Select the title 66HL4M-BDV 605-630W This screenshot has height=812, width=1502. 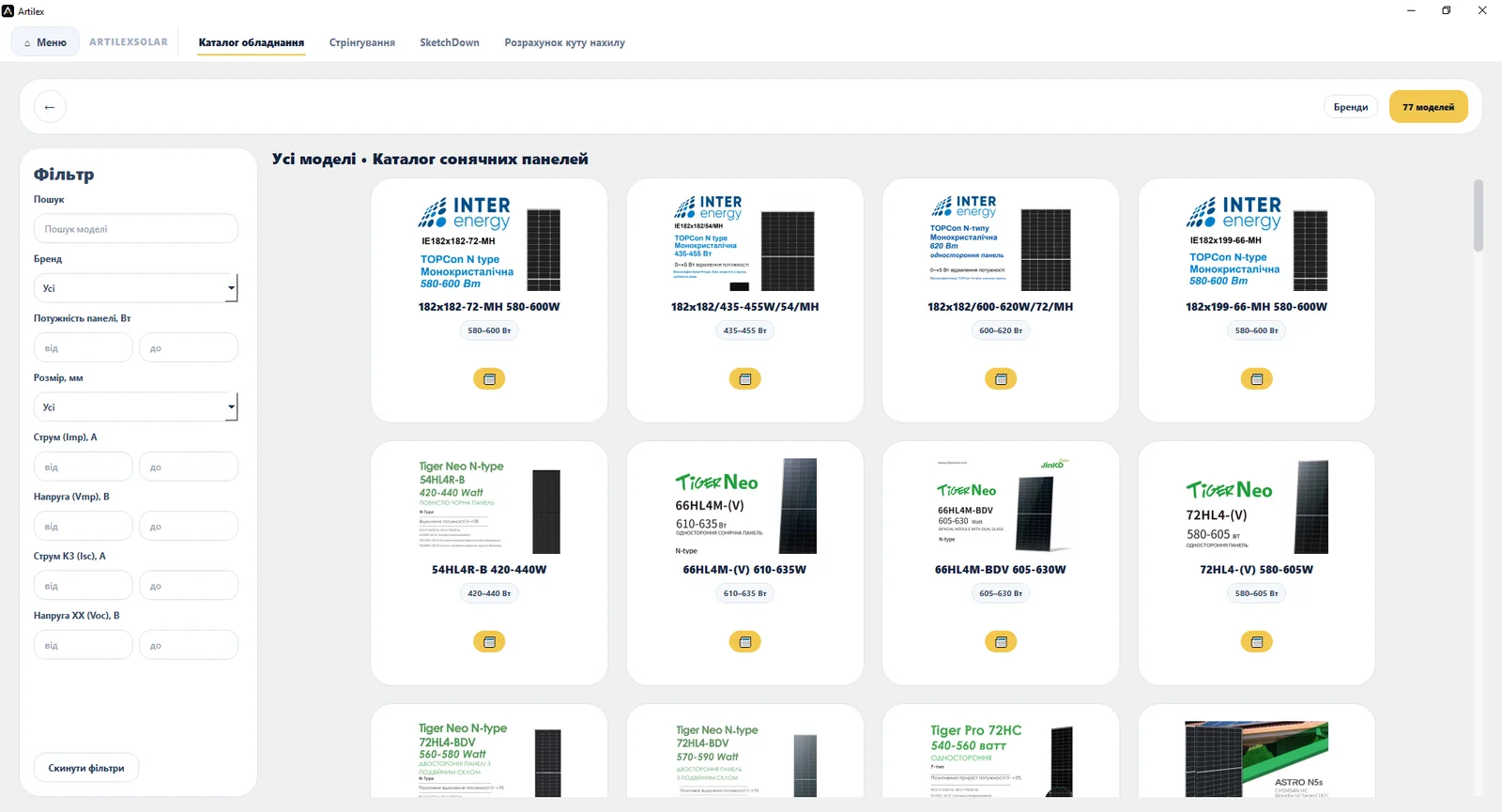(1001, 570)
